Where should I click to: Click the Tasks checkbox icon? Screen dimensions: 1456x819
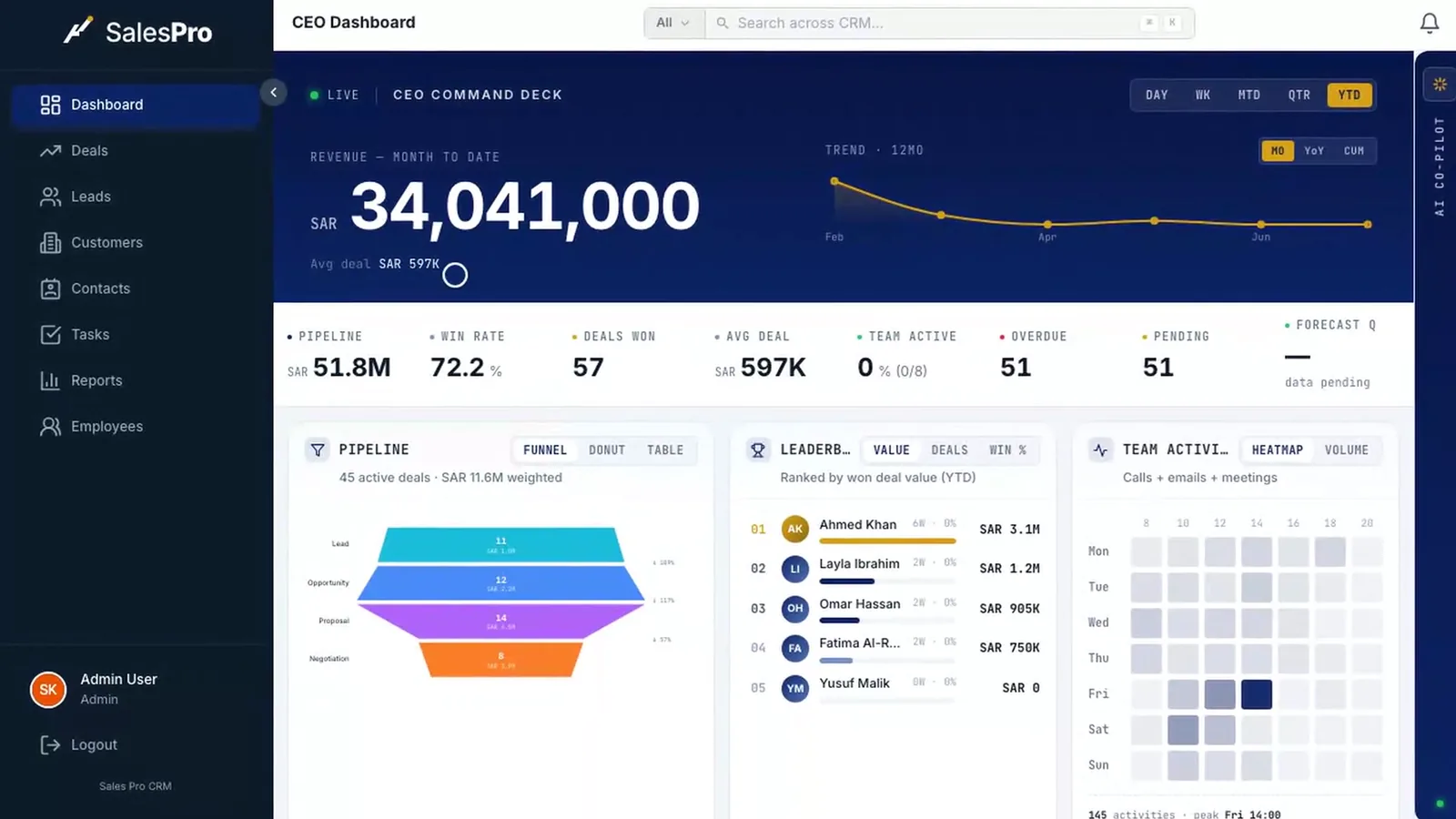[x=50, y=335]
